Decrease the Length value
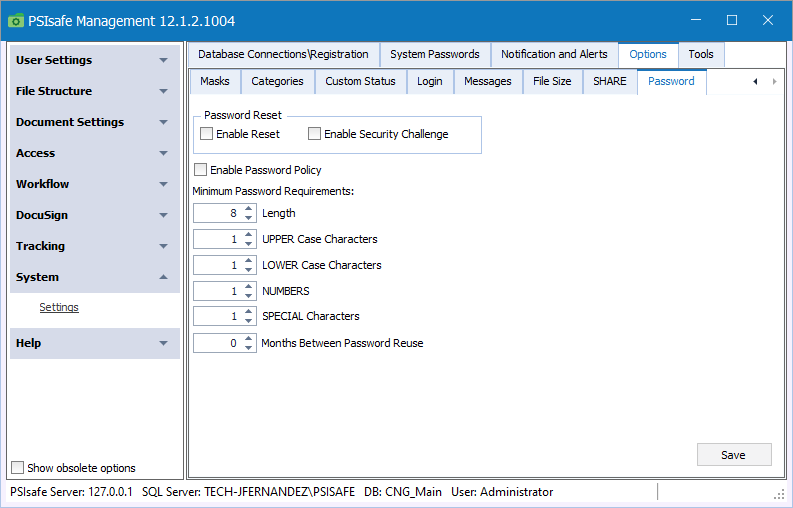This screenshot has height=508, width=793. (x=248, y=218)
